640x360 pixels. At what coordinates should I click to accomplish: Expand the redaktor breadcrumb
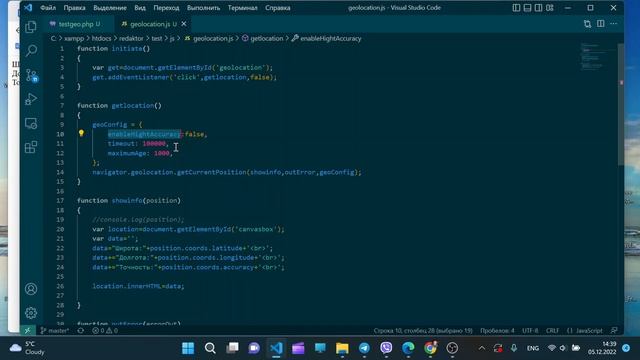(x=131, y=38)
